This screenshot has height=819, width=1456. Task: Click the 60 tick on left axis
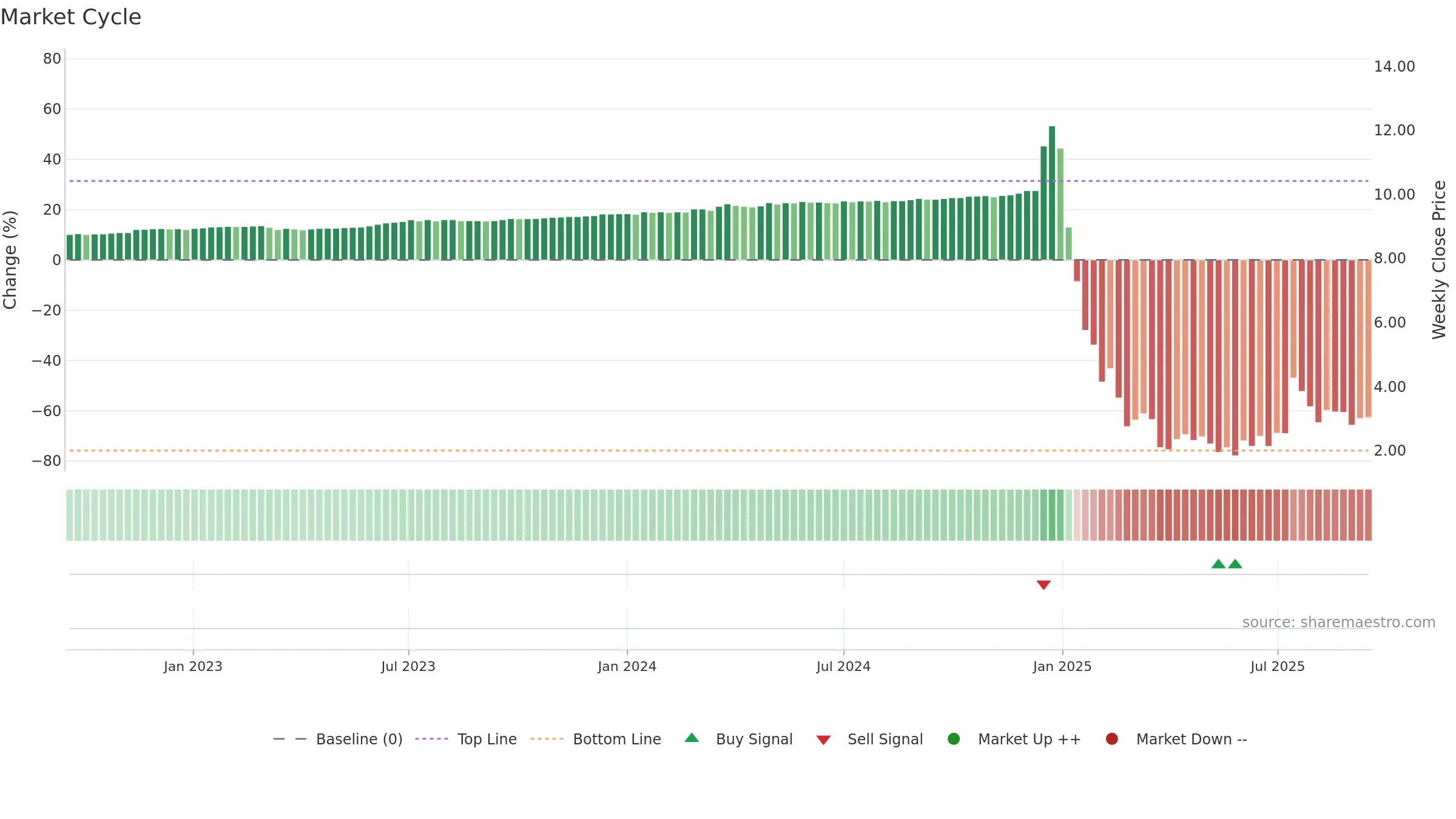point(52,109)
